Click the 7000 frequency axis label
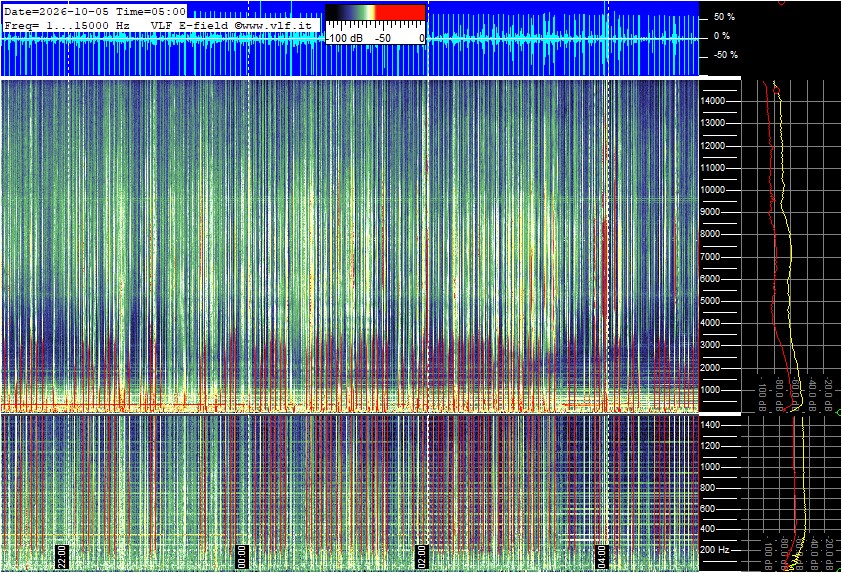 [711, 257]
